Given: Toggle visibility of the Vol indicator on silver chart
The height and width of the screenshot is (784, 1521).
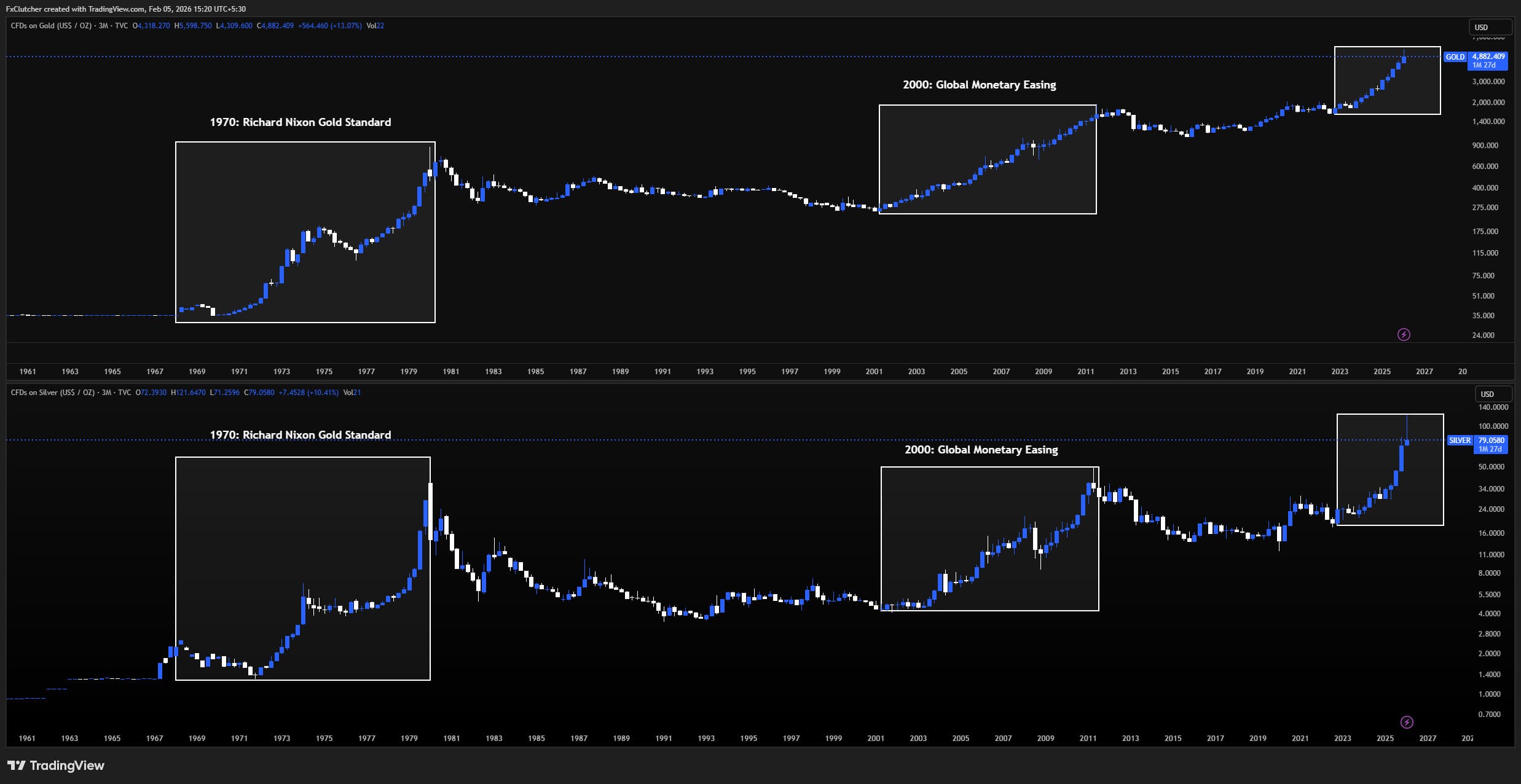Looking at the screenshot, I should coord(348,392).
